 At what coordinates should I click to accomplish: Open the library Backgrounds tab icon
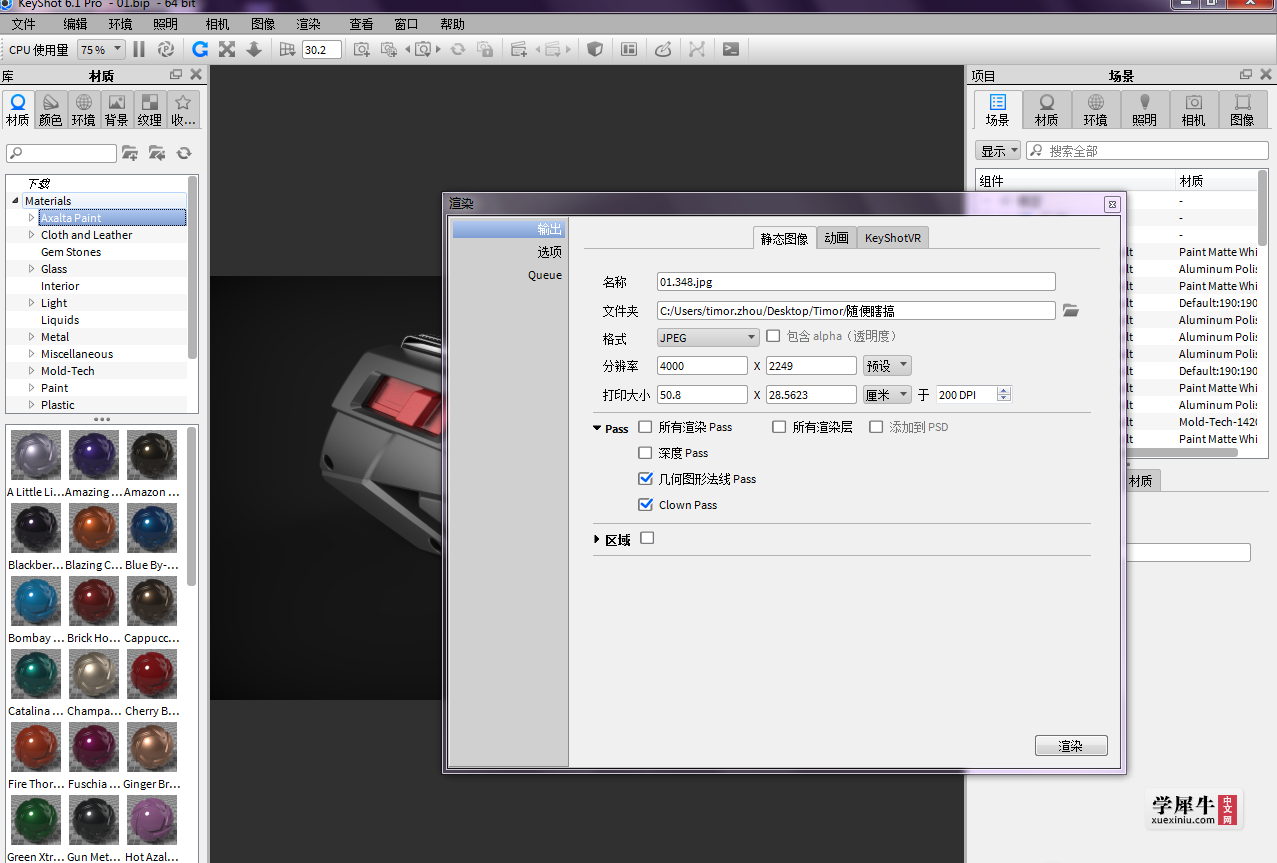coord(117,110)
